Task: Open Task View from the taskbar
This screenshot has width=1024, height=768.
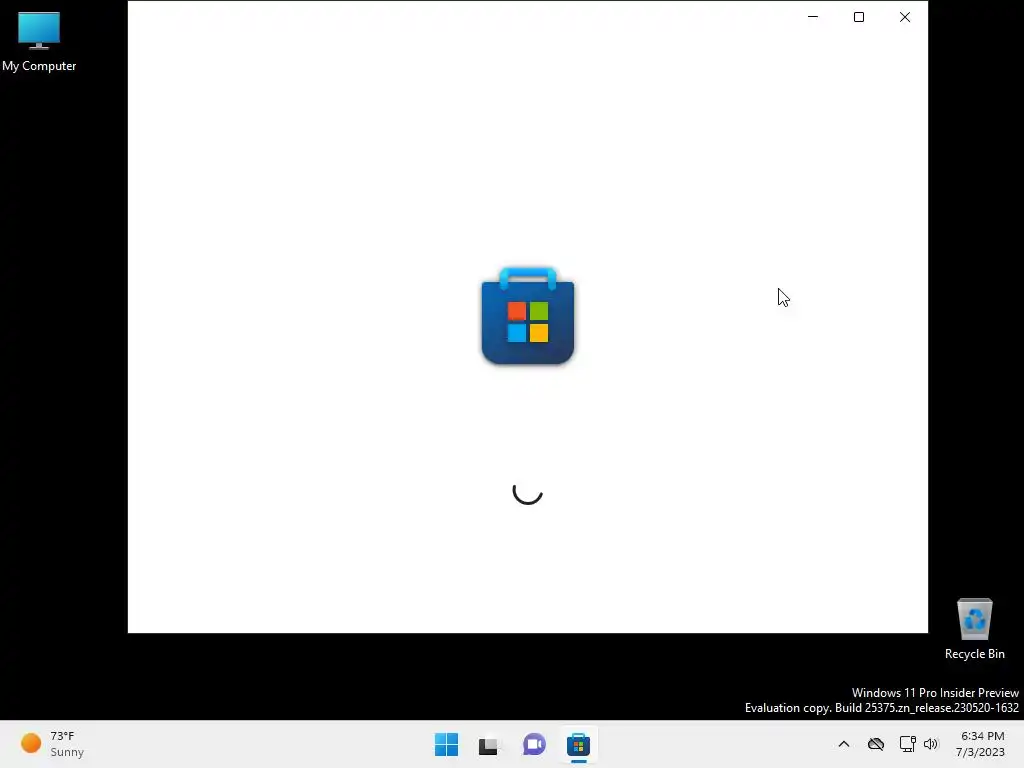Action: (x=488, y=745)
